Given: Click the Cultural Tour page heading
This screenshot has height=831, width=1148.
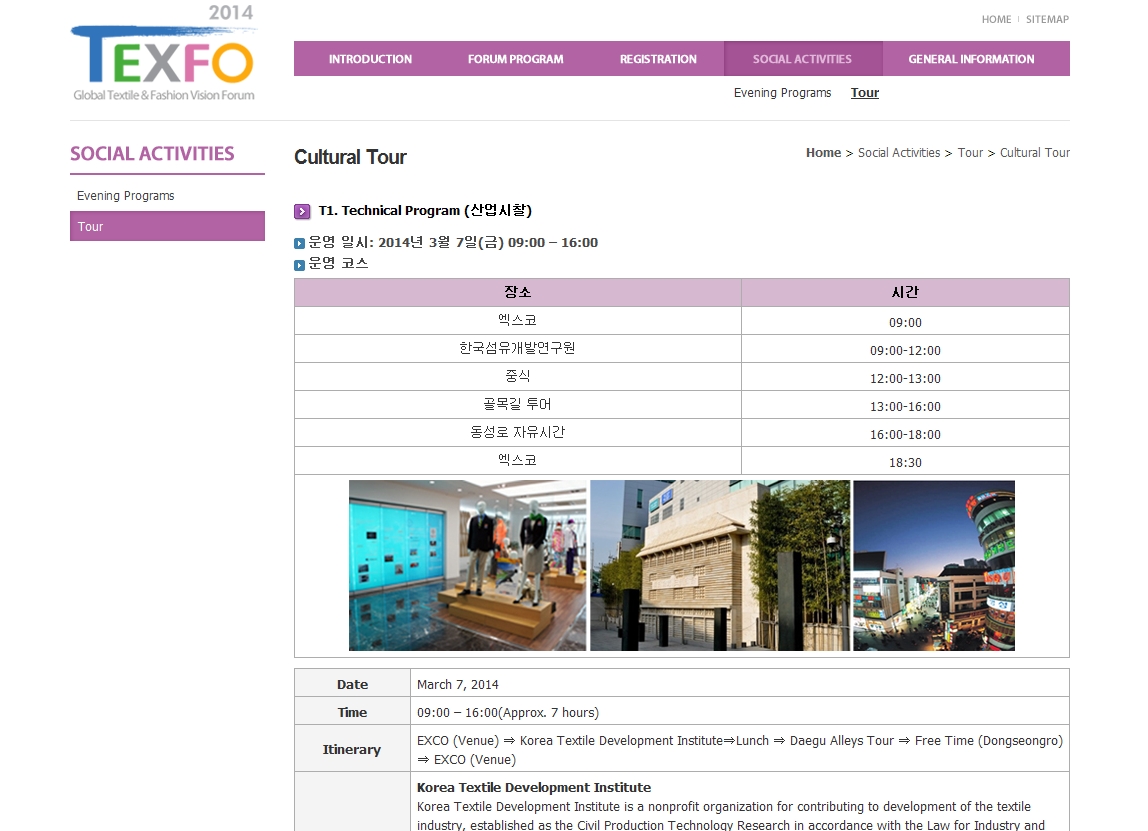Looking at the screenshot, I should click(350, 157).
